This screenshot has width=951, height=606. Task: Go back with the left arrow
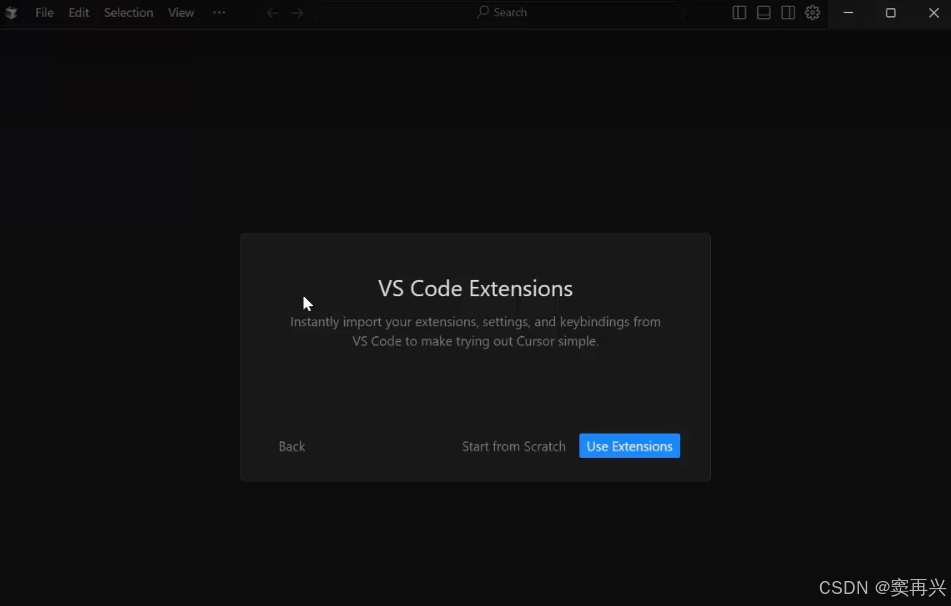click(272, 13)
